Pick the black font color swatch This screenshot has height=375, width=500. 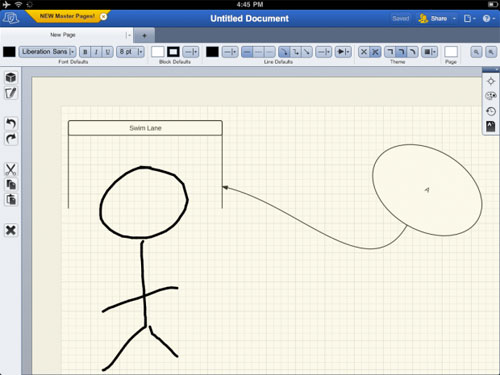9,52
